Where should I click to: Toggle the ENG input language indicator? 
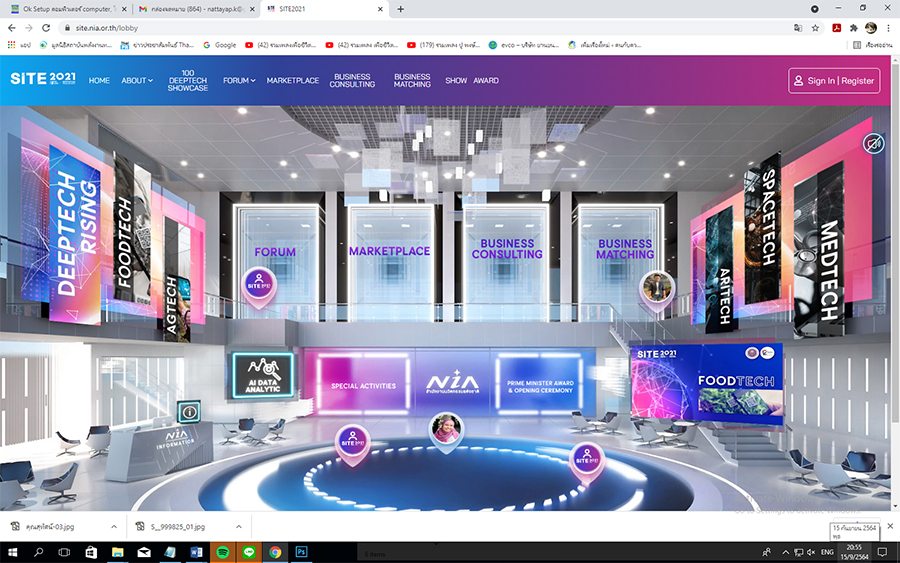pos(827,552)
